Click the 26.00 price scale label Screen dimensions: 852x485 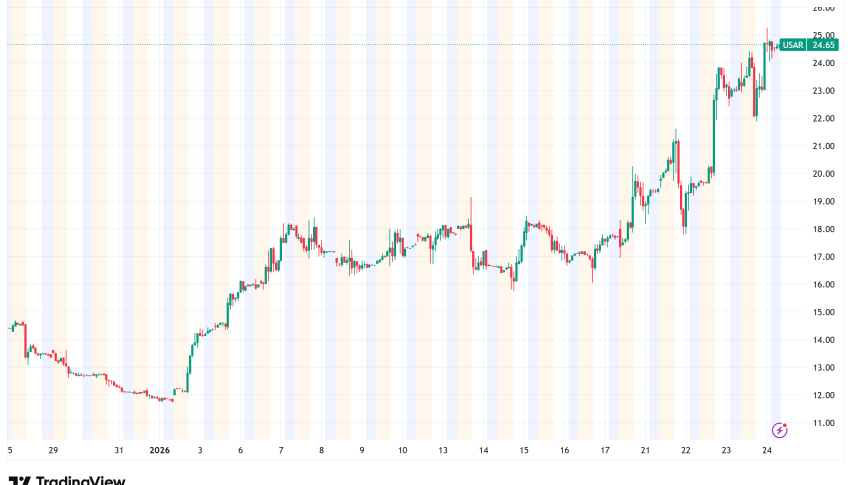pyautogui.click(x=823, y=8)
